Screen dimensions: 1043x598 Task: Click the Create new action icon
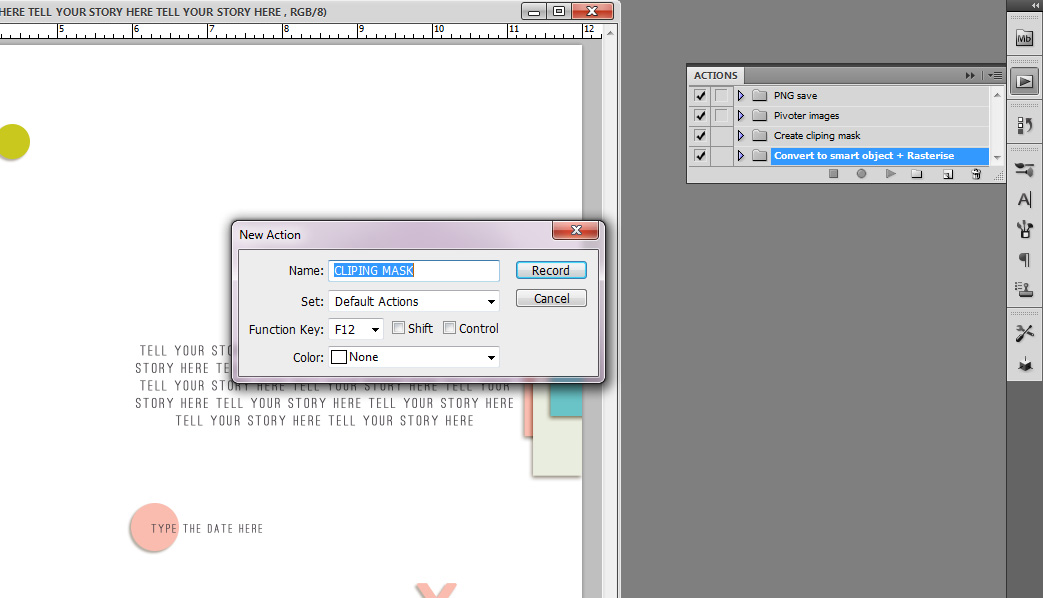tap(948, 174)
